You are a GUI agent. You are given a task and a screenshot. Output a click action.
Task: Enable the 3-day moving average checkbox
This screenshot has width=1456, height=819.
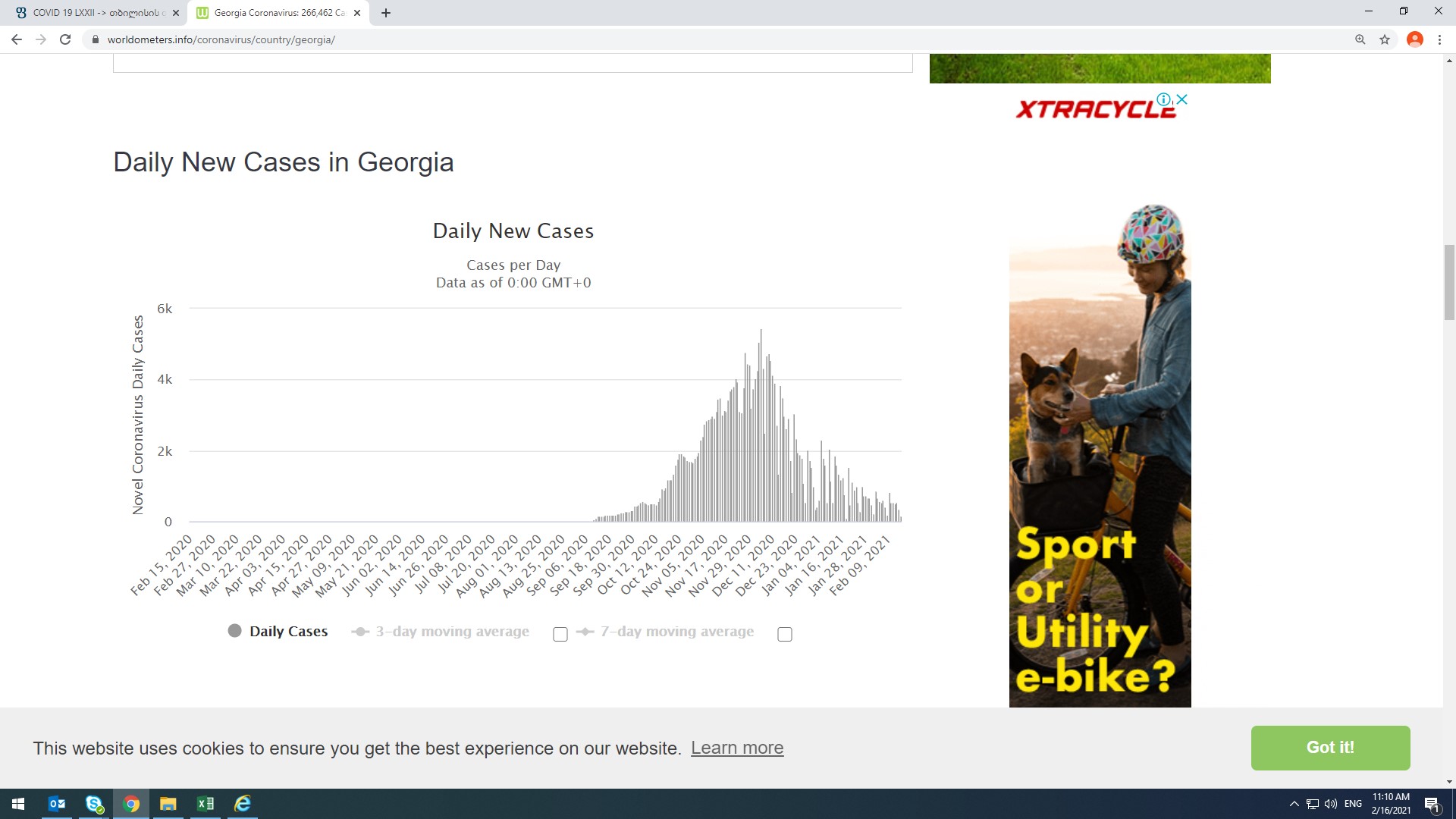[560, 634]
